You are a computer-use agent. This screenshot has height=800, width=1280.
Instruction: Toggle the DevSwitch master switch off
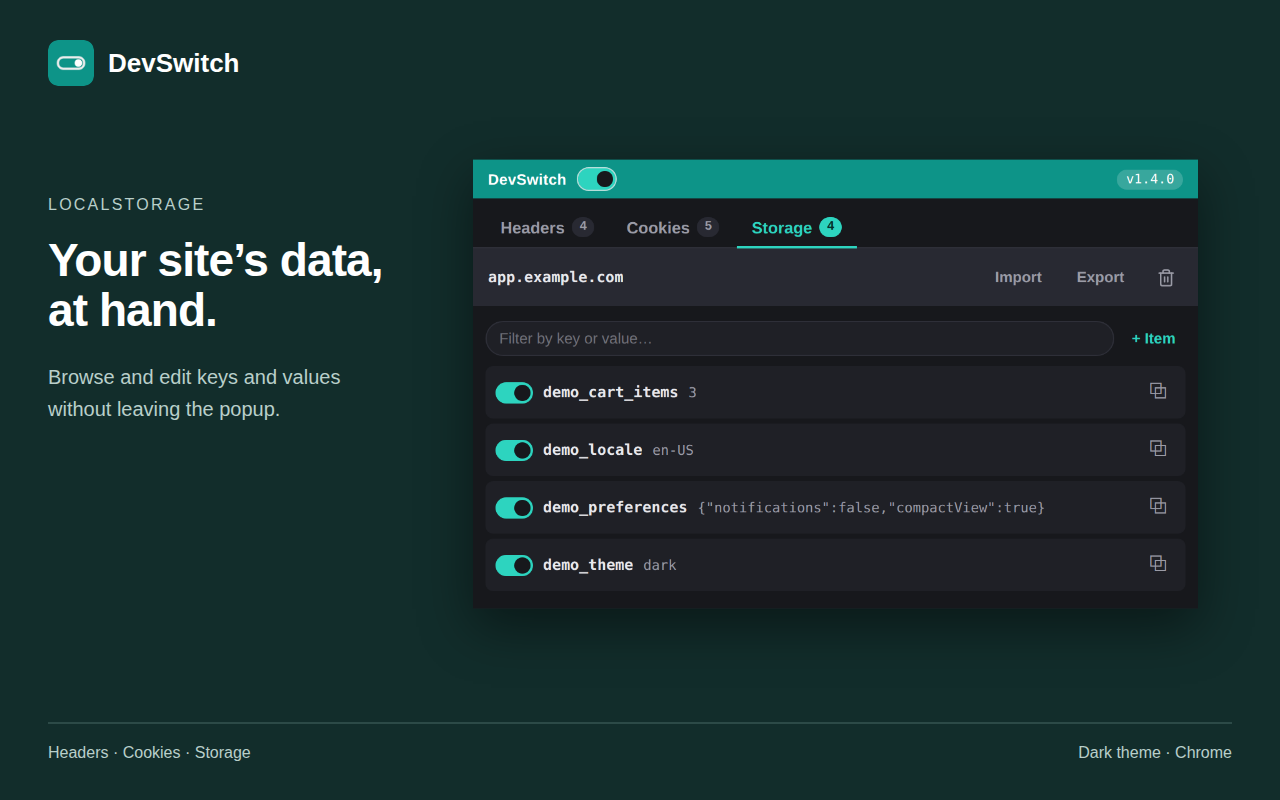point(597,179)
